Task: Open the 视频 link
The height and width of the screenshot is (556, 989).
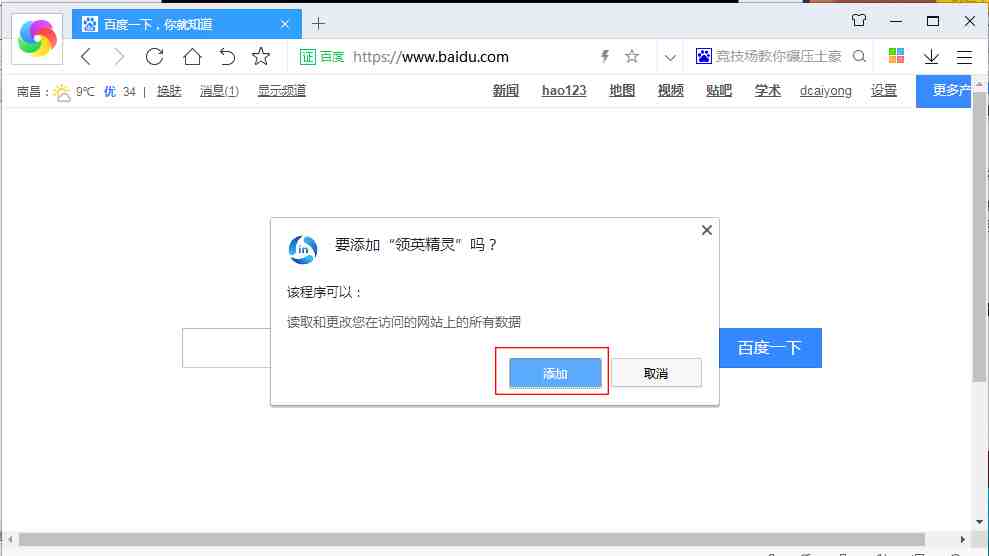Action: tap(670, 91)
